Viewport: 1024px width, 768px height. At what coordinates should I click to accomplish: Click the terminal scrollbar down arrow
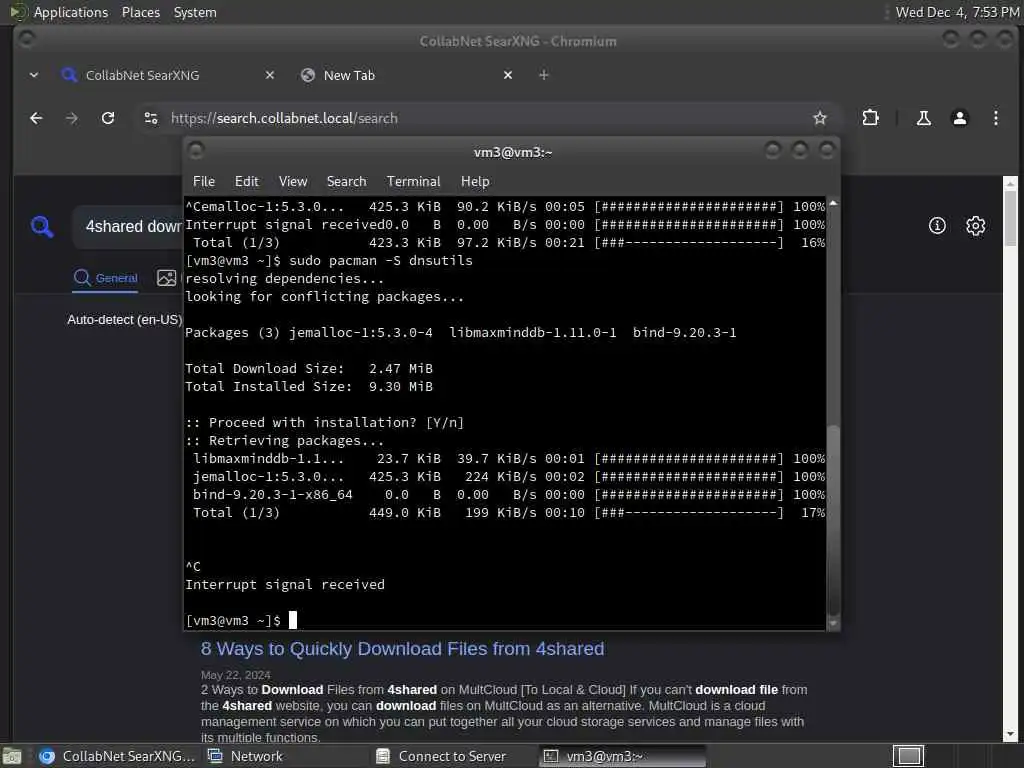833,624
